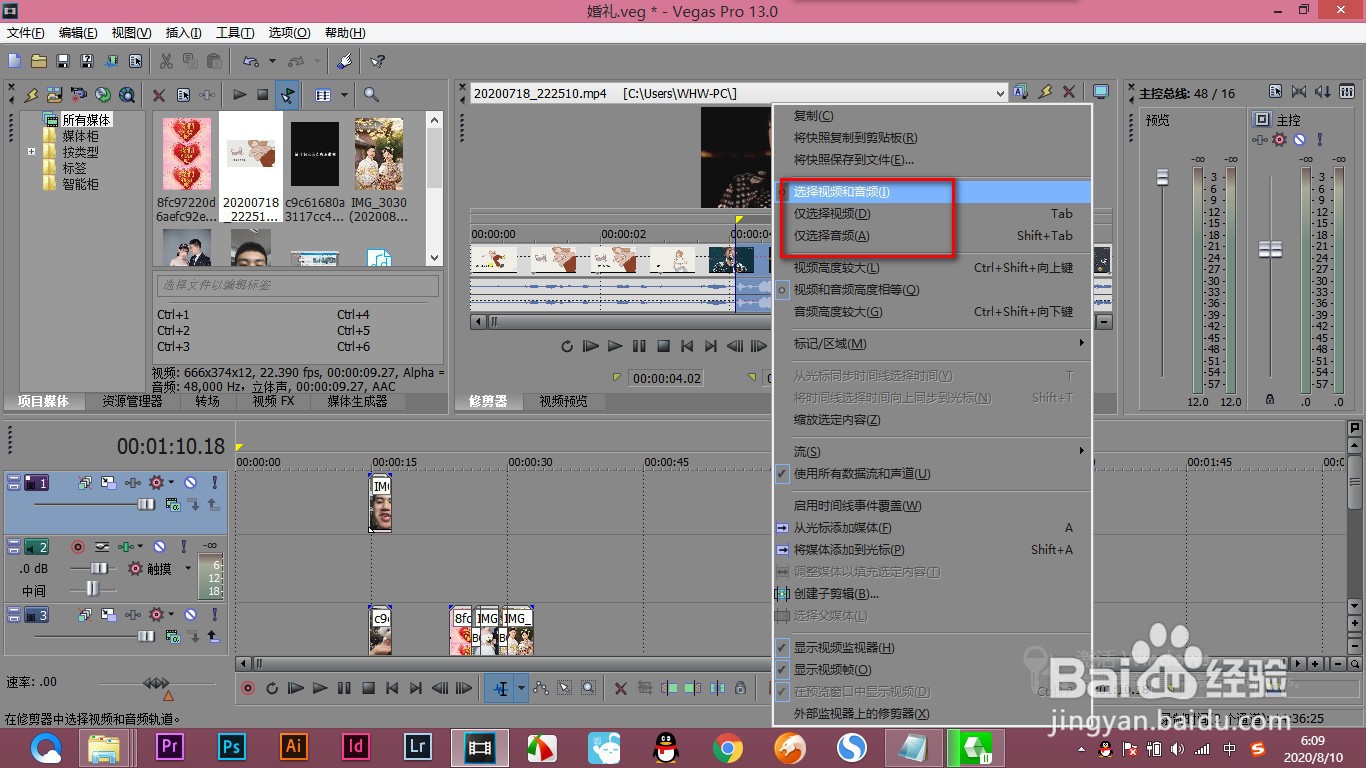Click the timeline record button

248,688
